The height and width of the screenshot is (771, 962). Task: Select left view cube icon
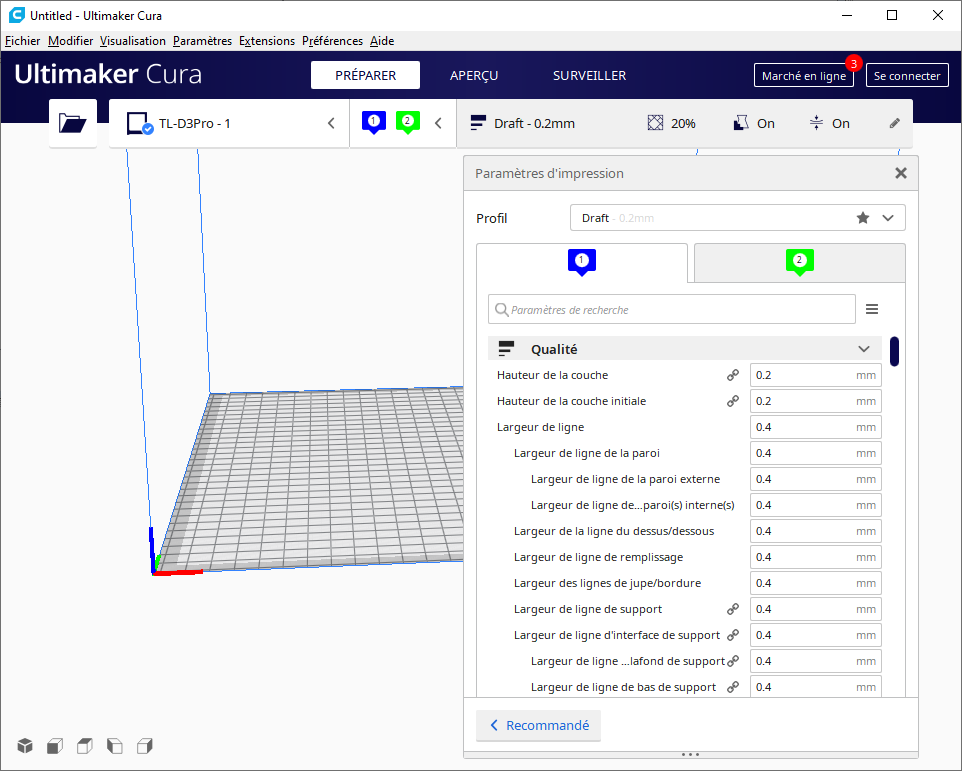[x=115, y=746]
